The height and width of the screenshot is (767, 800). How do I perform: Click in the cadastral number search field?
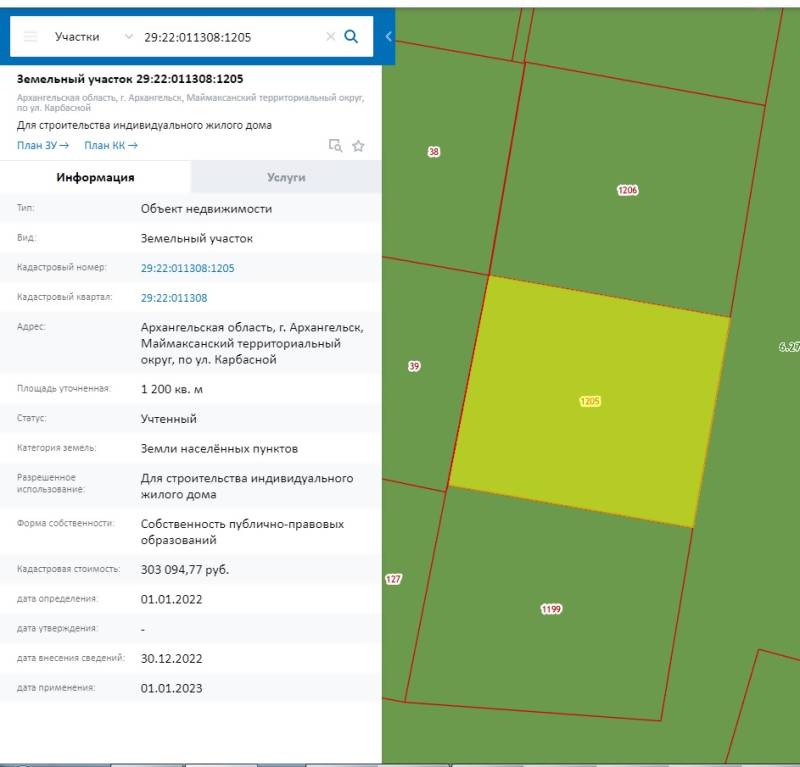point(230,36)
